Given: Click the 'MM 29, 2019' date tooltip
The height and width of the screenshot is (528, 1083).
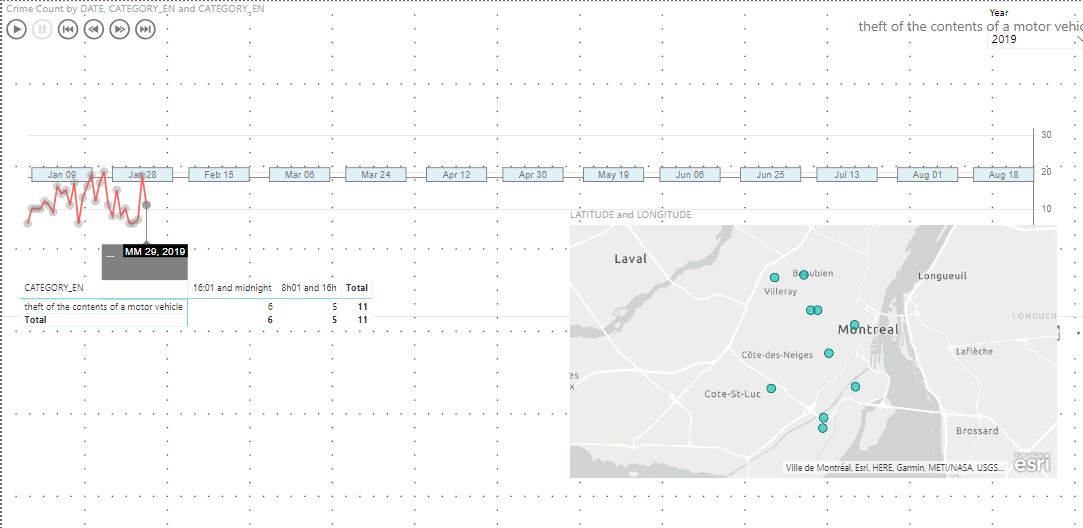Looking at the screenshot, I should pyautogui.click(x=155, y=252).
